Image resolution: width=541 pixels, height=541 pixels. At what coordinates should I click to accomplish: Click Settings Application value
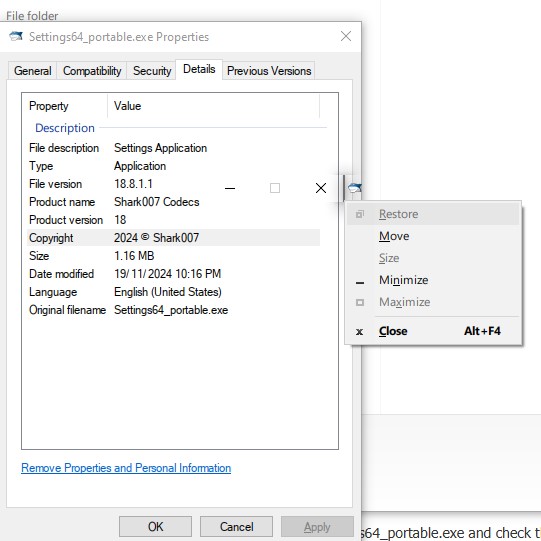(160, 148)
